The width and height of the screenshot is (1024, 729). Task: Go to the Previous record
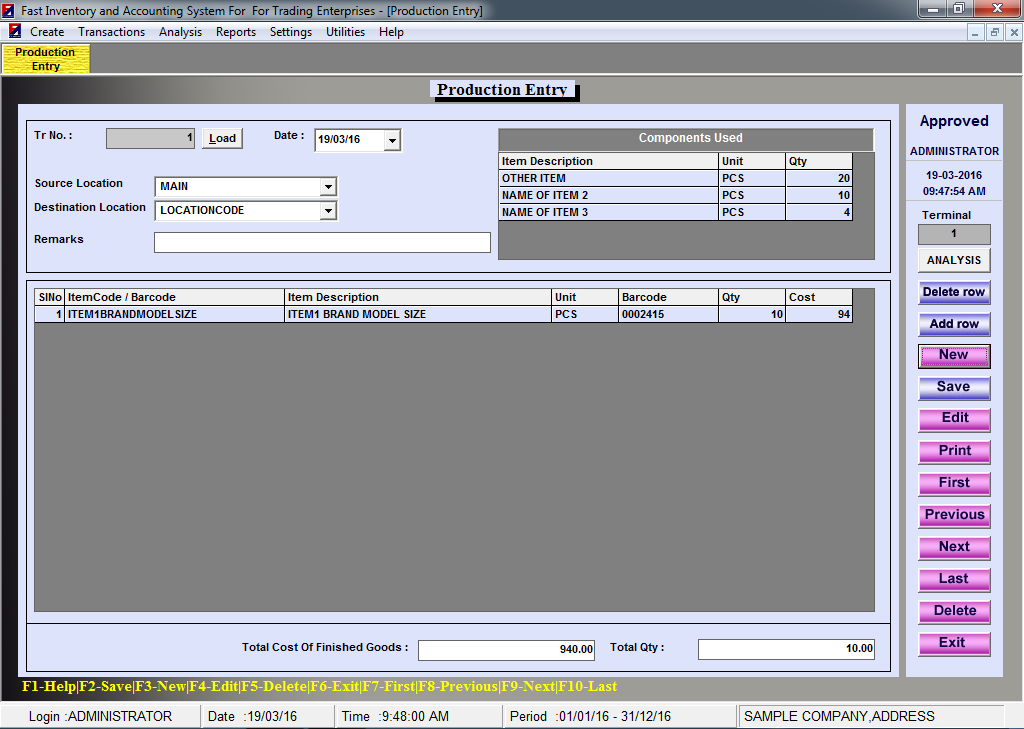pos(954,515)
